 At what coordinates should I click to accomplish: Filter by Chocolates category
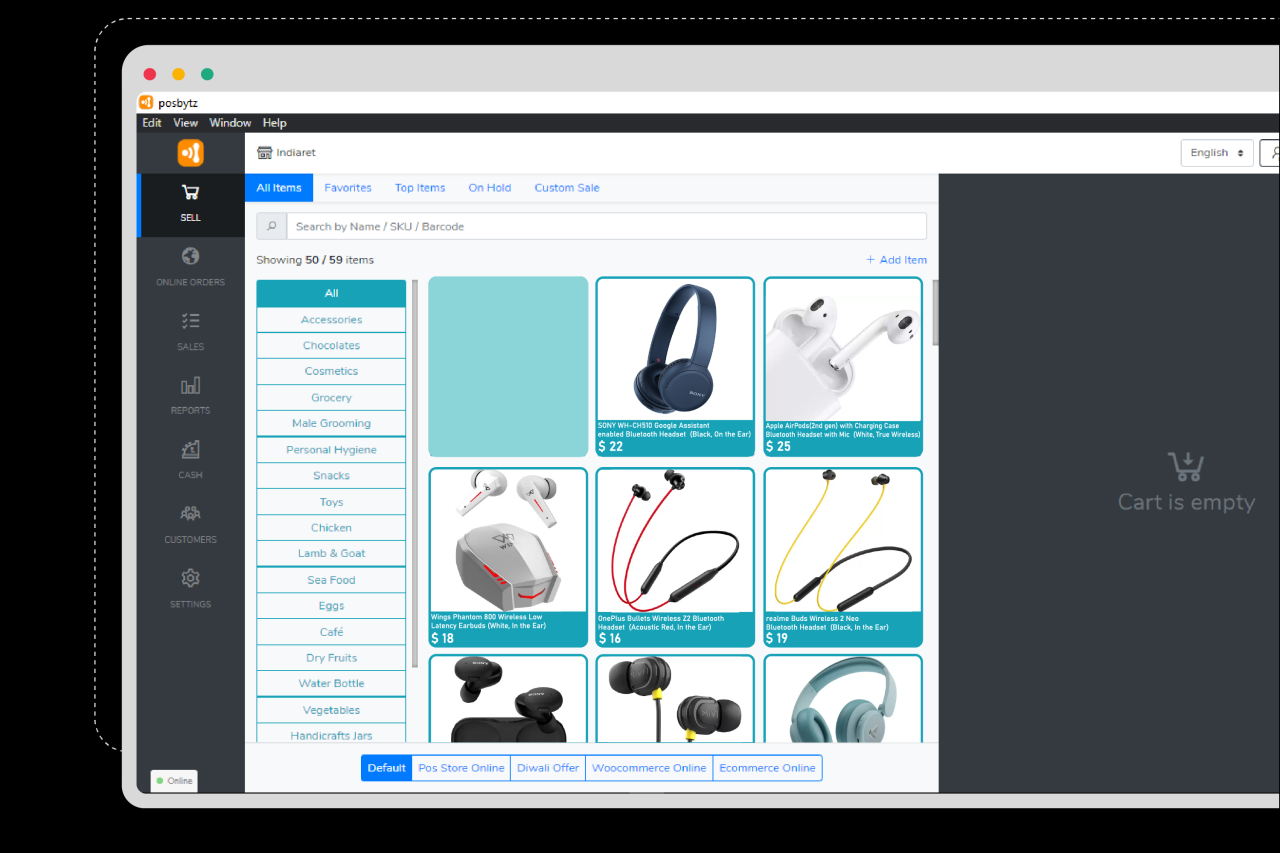coord(331,345)
